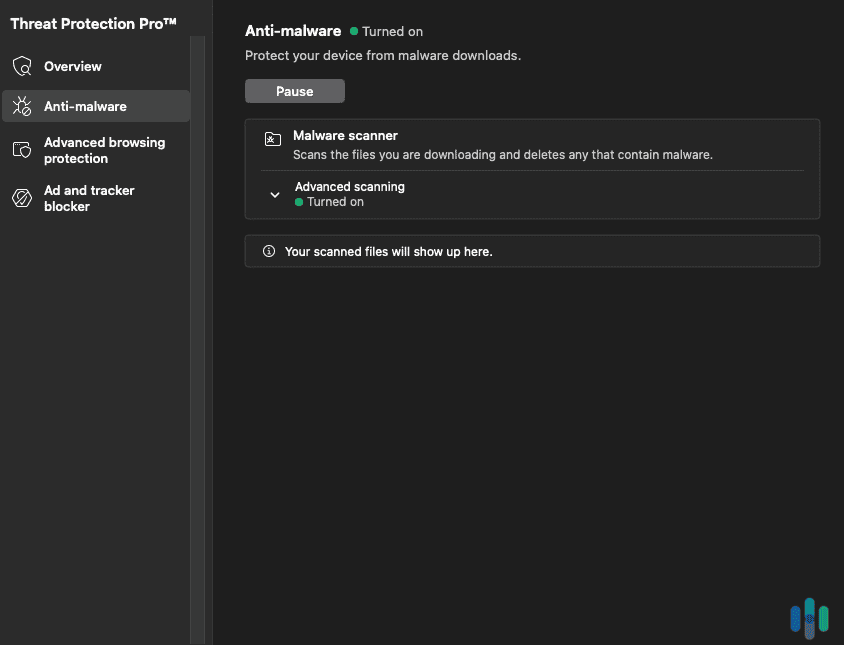Click the Ad and tracker blocker icon

(21, 198)
